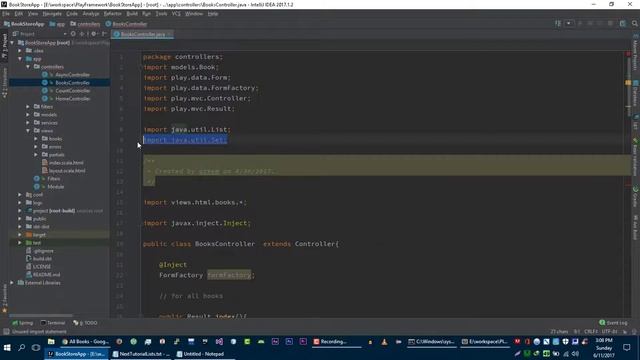Open the Windows notification center icon

pyautogui.click(x=627, y=348)
